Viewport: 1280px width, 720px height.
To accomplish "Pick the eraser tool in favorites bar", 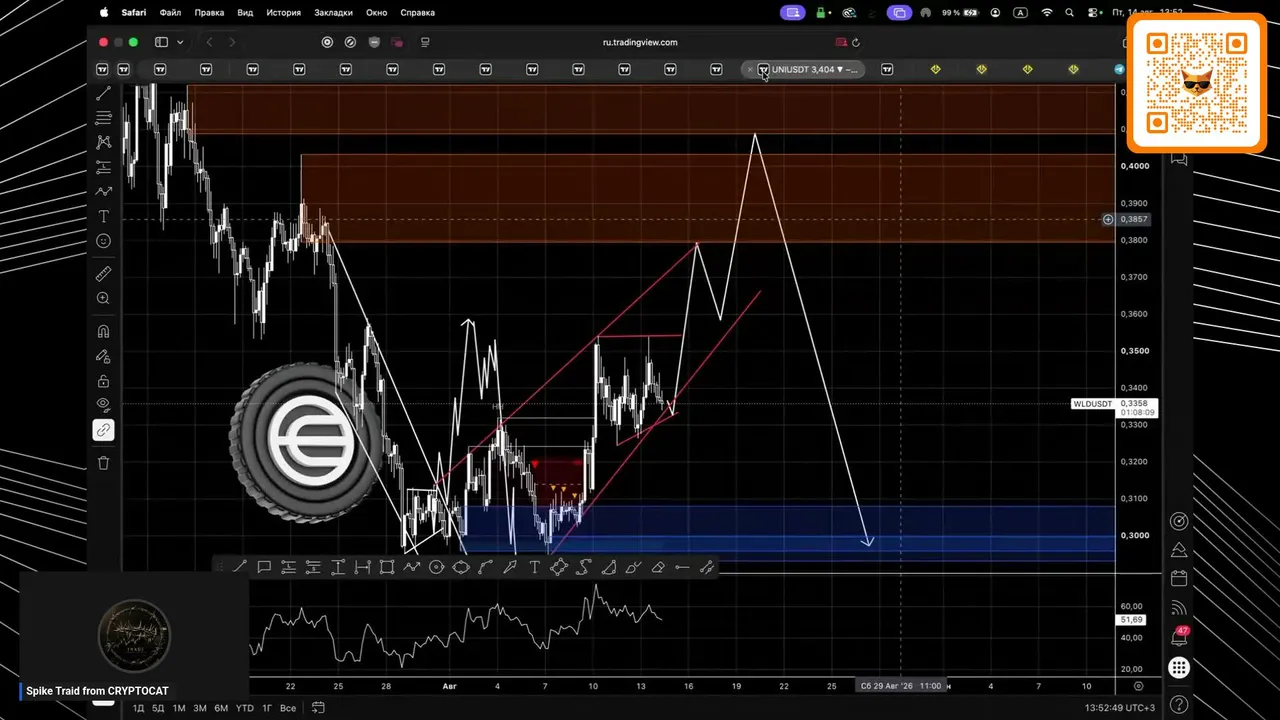I will (x=658, y=567).
